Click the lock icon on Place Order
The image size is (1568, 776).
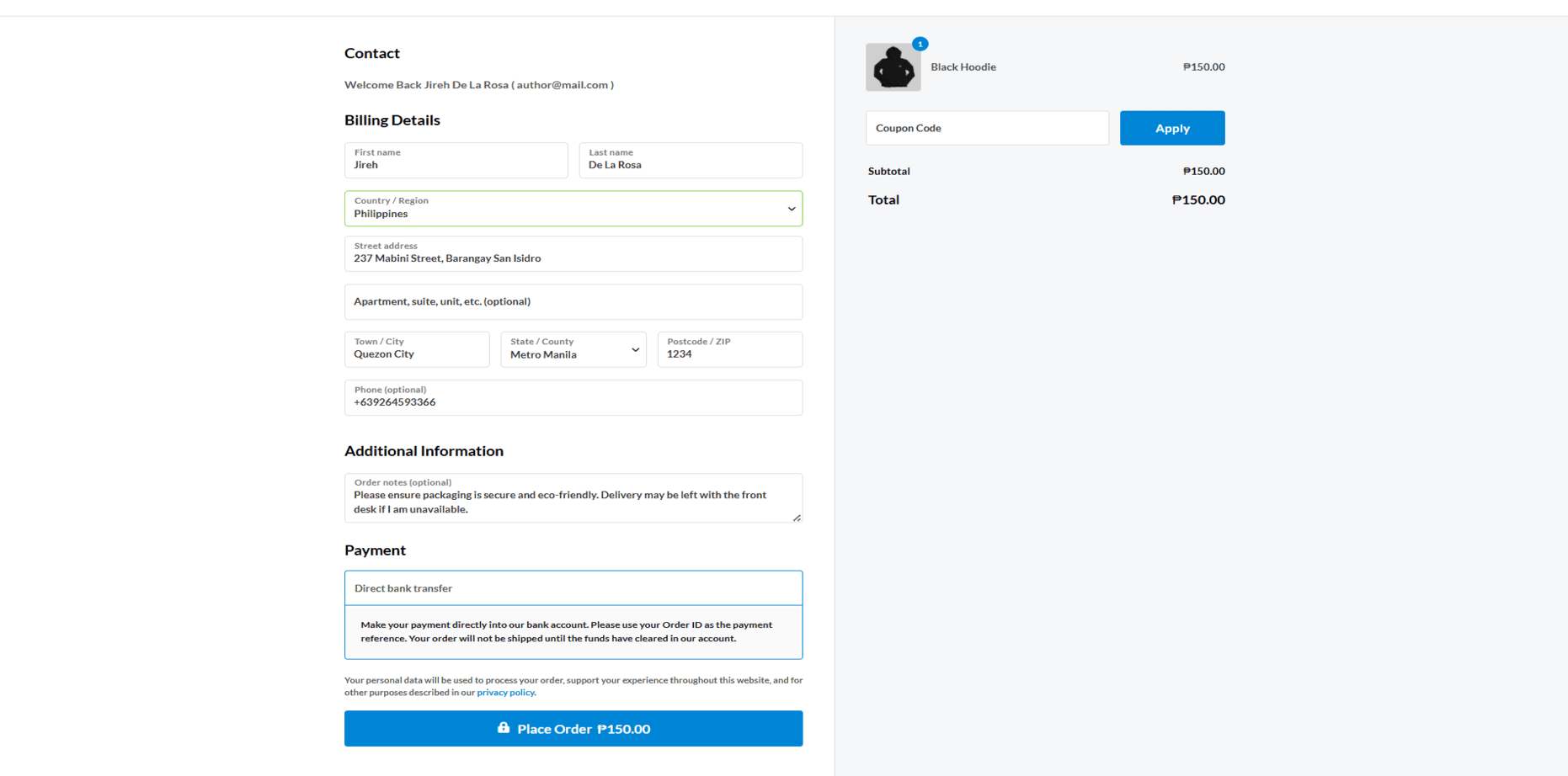pos(504,728)
